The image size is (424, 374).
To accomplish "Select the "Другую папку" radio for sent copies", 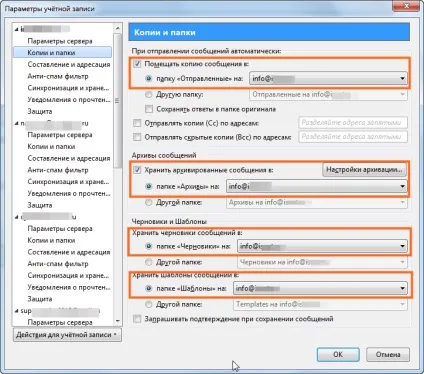I will coord(149,94).
